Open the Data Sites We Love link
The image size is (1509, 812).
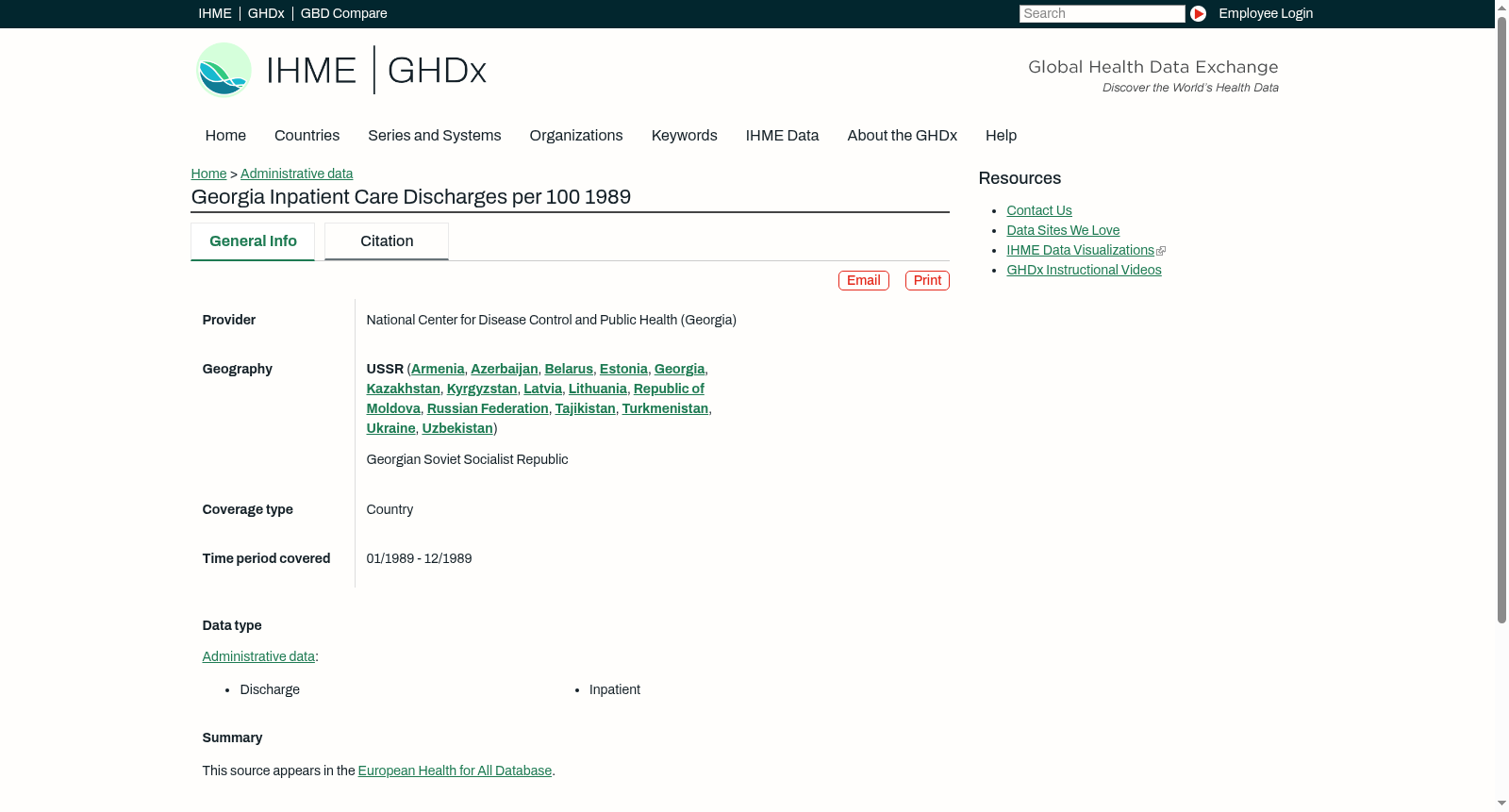click(x=1063, y=231)
